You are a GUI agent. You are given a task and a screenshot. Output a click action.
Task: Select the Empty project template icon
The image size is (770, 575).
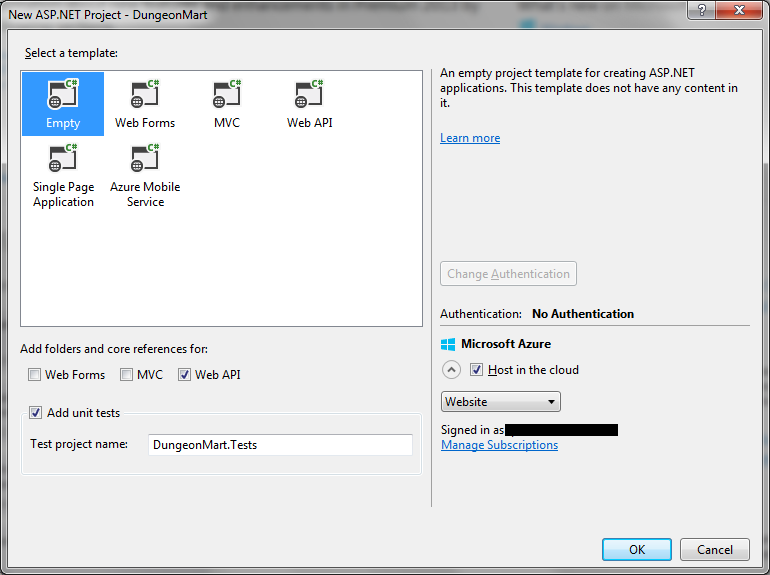click(62, 96)
